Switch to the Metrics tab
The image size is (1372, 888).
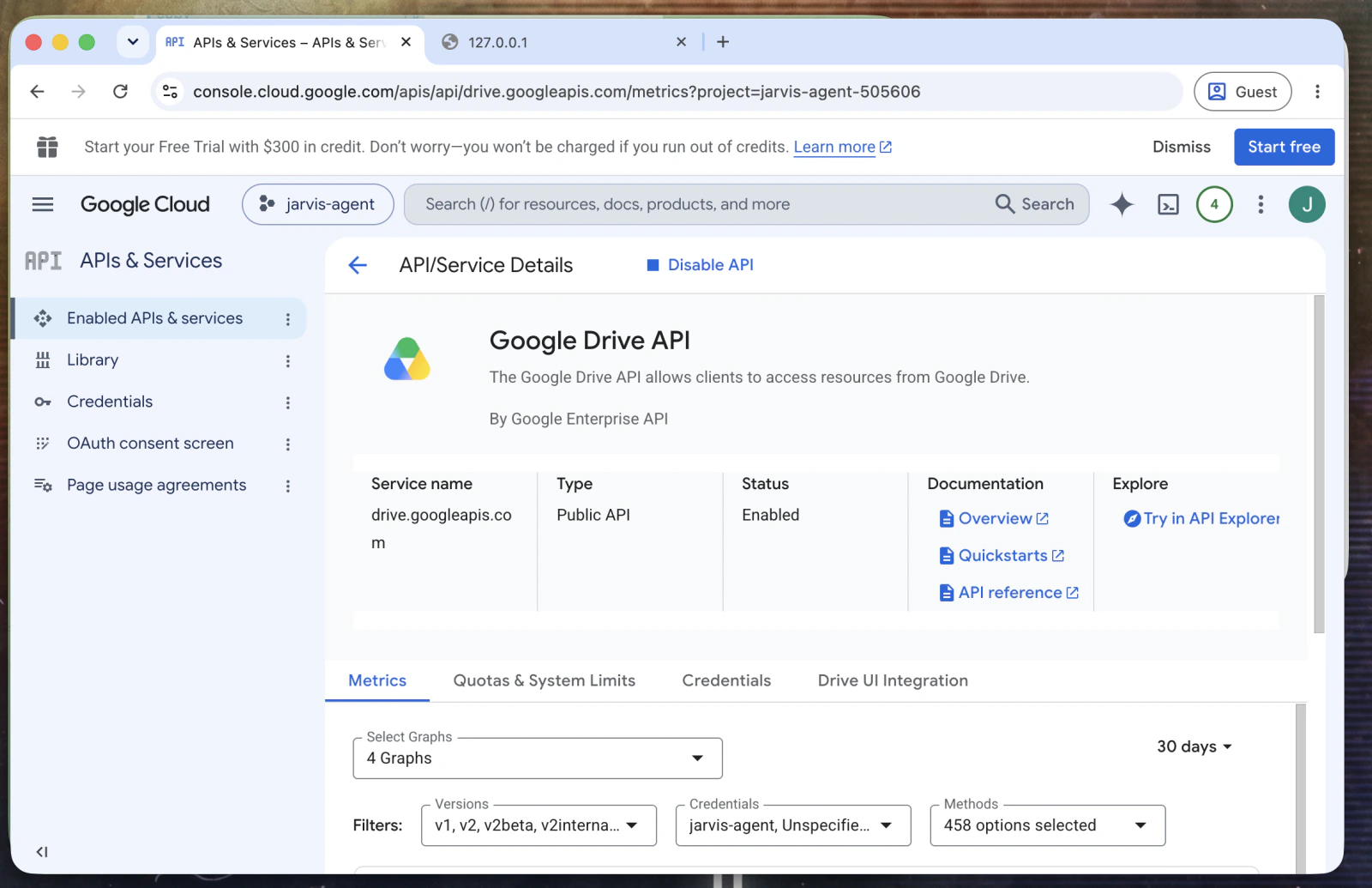pyautogui.click(x=377, y=680)
